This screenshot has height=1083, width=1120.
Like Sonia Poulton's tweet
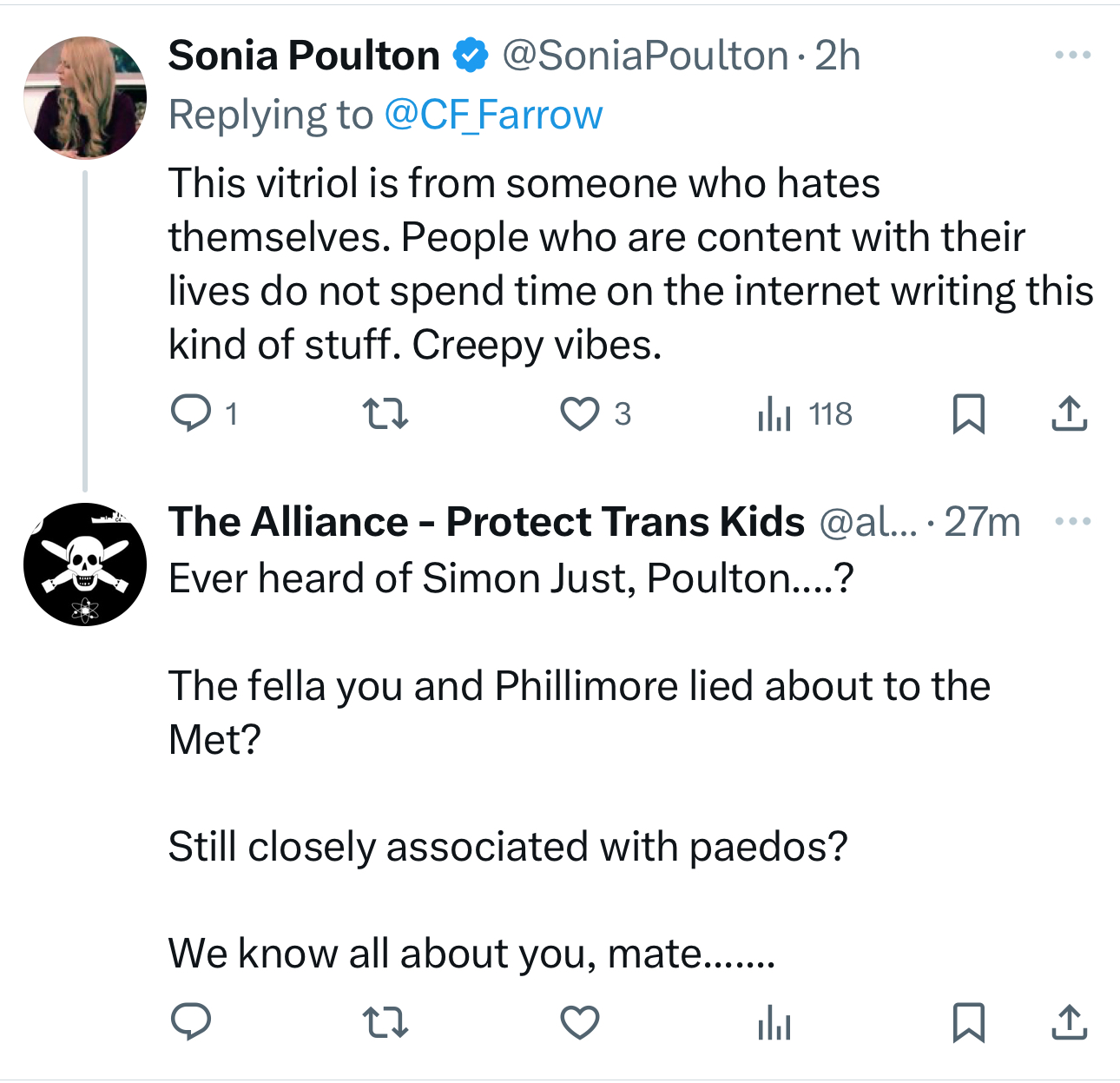tap(579, 413)
